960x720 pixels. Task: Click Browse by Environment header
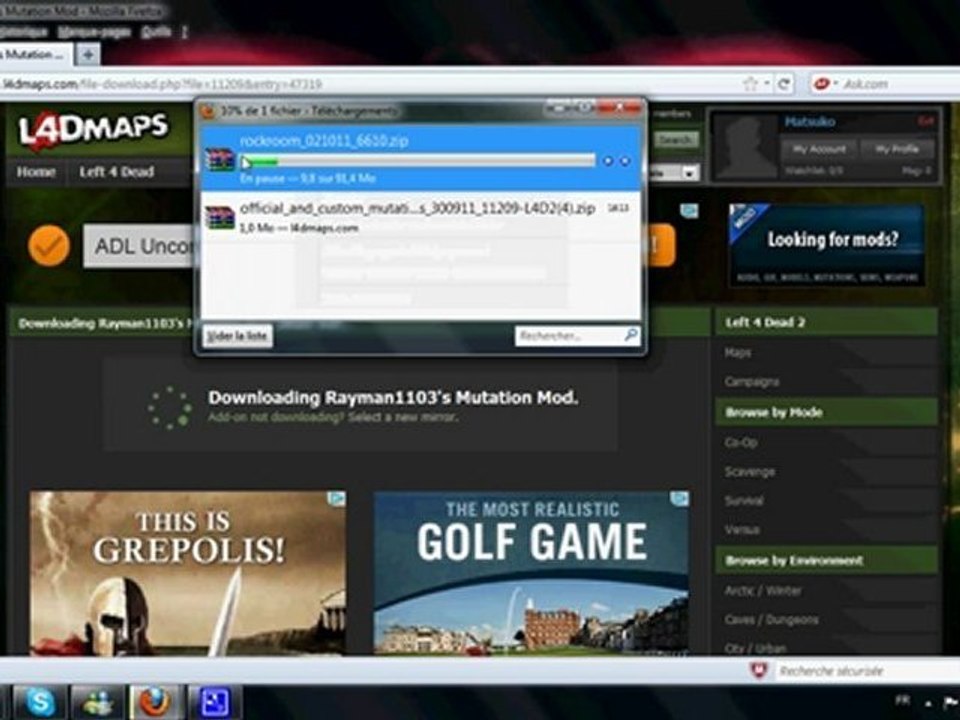pos(826,560)
